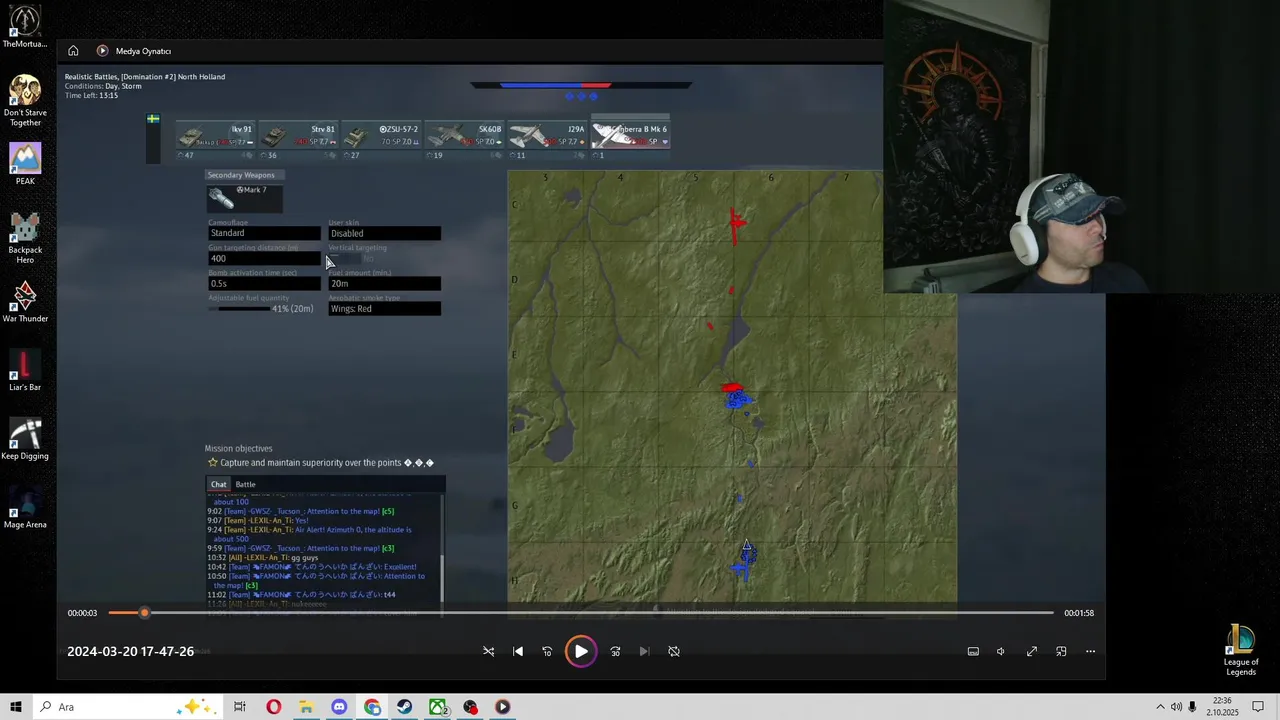The image size is (1280, 720).
Task: Open the Mage Arena desktop icon
Action: pos(25,506)
